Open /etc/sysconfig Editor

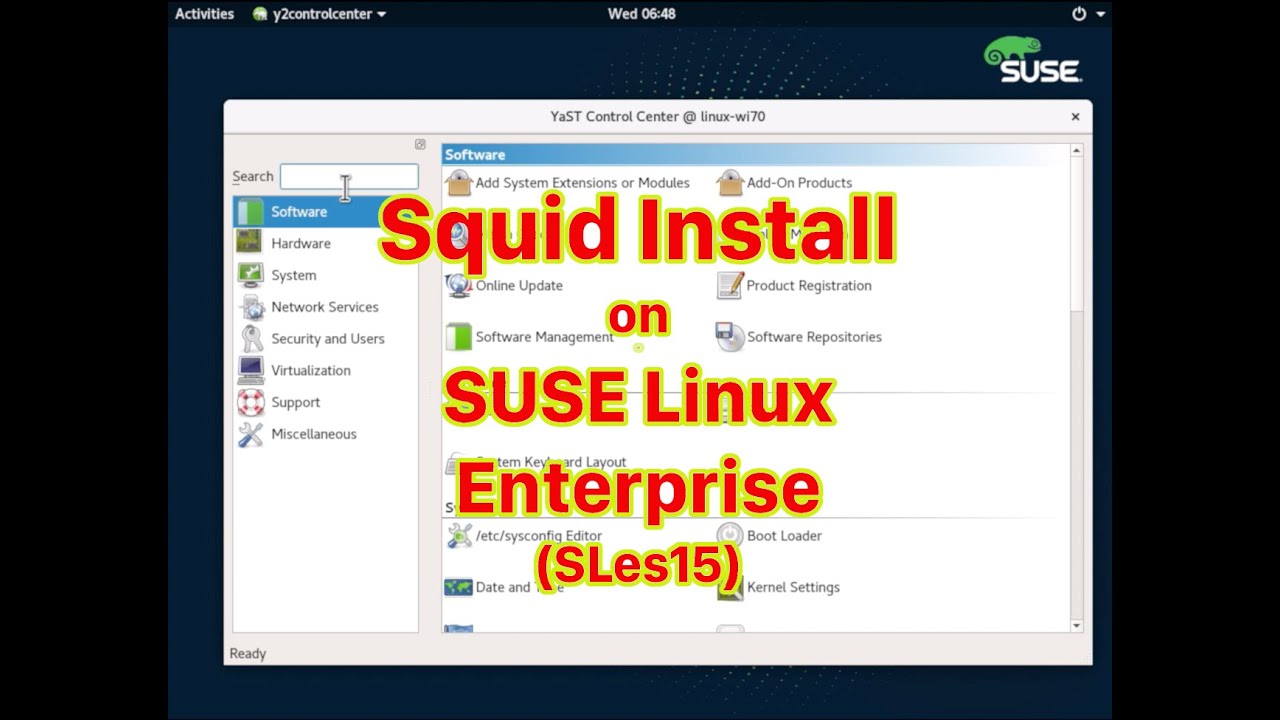(x=524, y=536)
